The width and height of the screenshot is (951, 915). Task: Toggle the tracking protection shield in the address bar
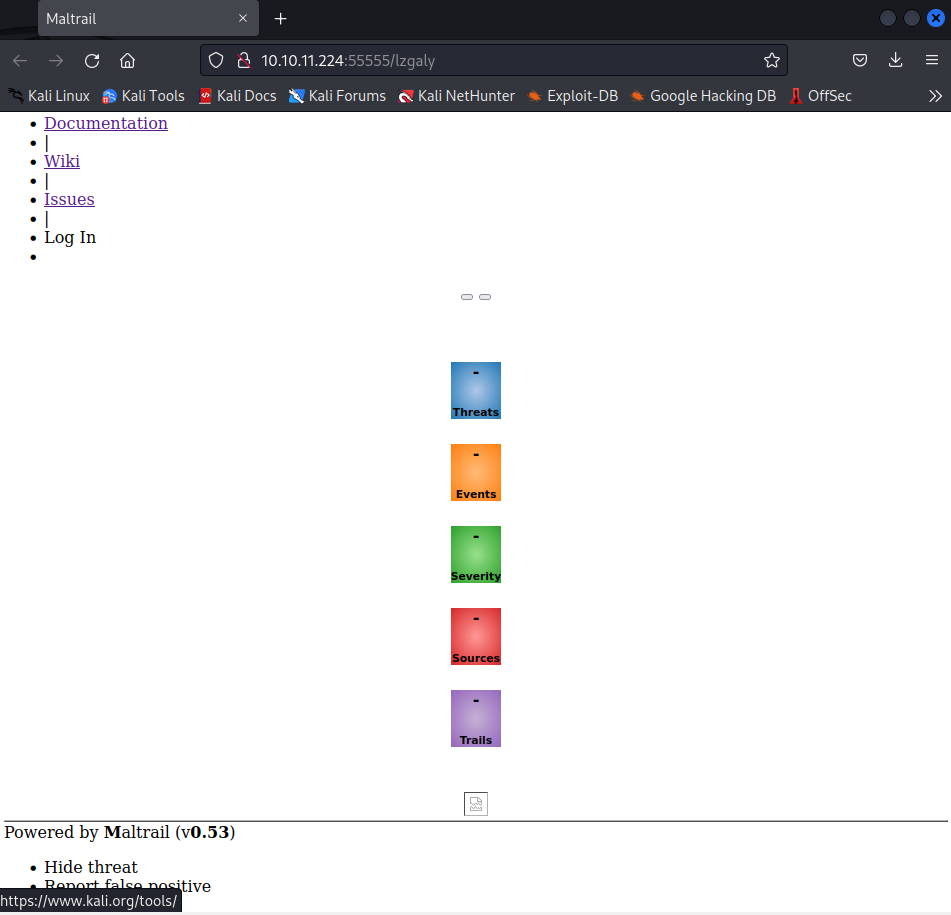click(216, 60)
